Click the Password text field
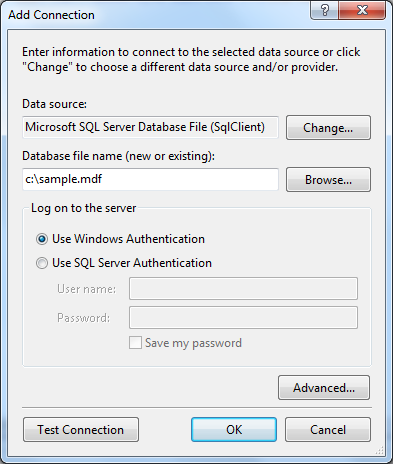Screen dimensions: 393x464 pos(243,318)
